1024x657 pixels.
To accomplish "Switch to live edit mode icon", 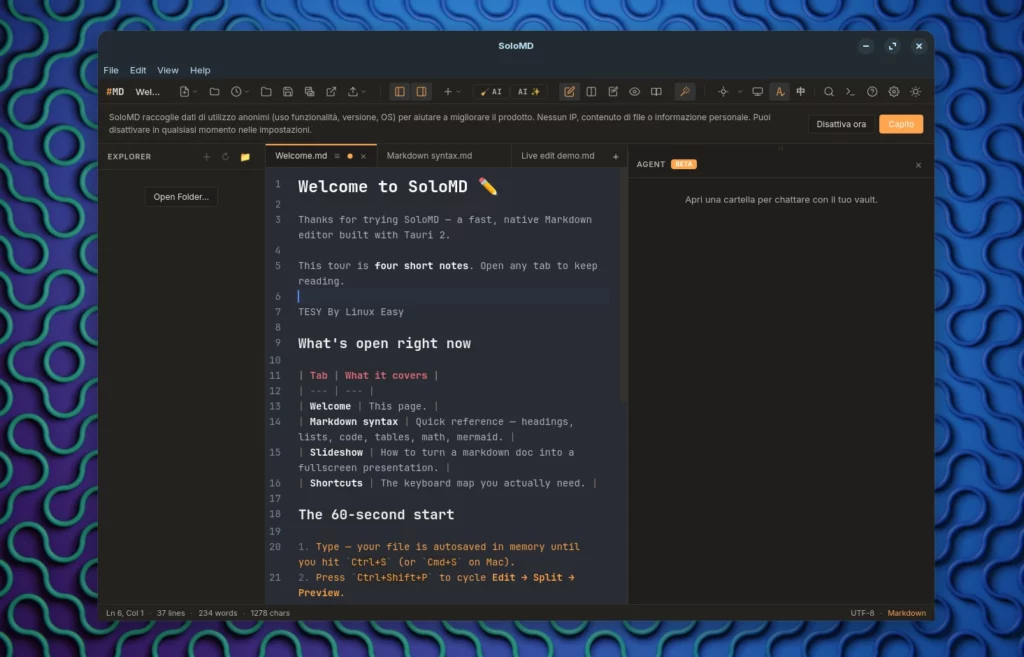I will pyautogui.click(x=613, y=92).
